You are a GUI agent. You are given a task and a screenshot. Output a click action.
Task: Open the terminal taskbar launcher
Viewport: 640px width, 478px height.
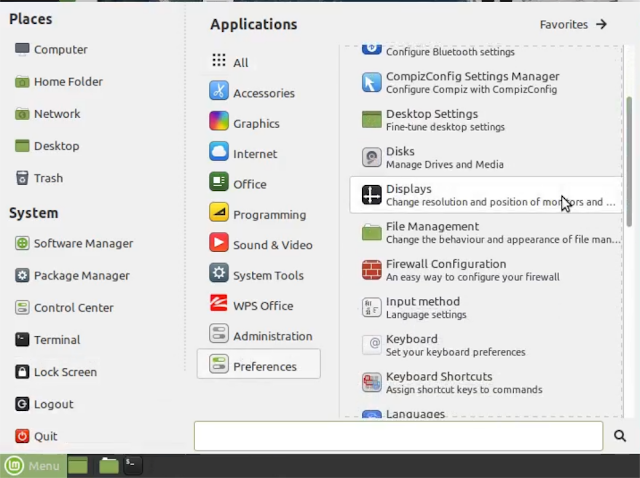(x=133, y=466)
